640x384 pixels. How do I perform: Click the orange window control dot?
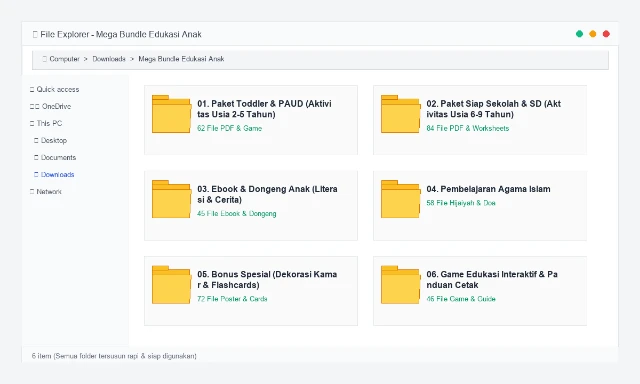click(593, 34)
